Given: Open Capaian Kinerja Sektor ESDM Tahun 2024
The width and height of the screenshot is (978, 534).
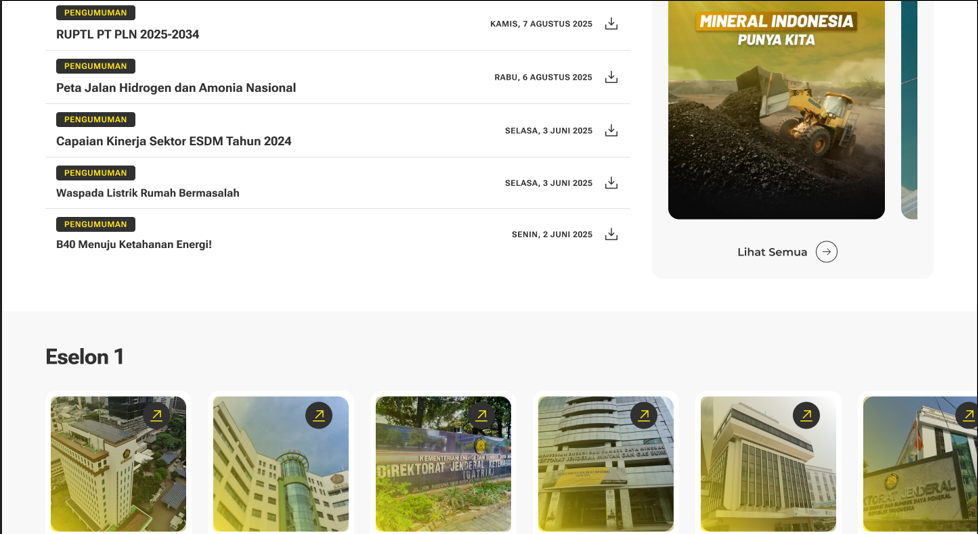Looking at the screenshot, I should (x=174, y=142).
